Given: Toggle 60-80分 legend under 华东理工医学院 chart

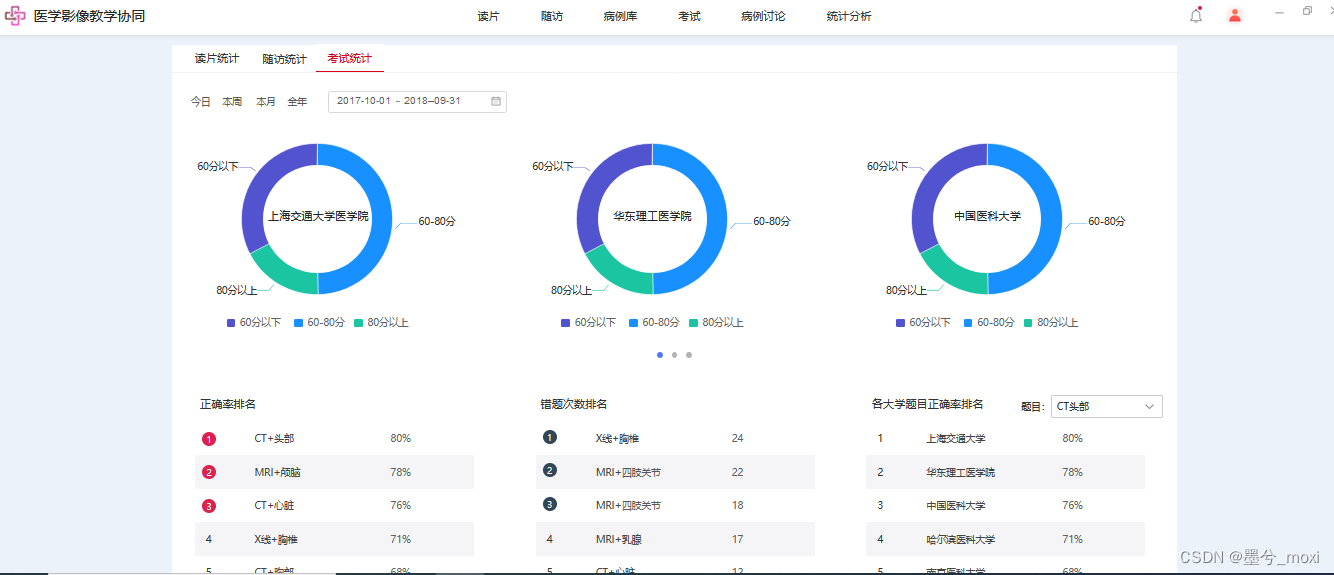Looking at the screenshot, I should pos(655,323).
